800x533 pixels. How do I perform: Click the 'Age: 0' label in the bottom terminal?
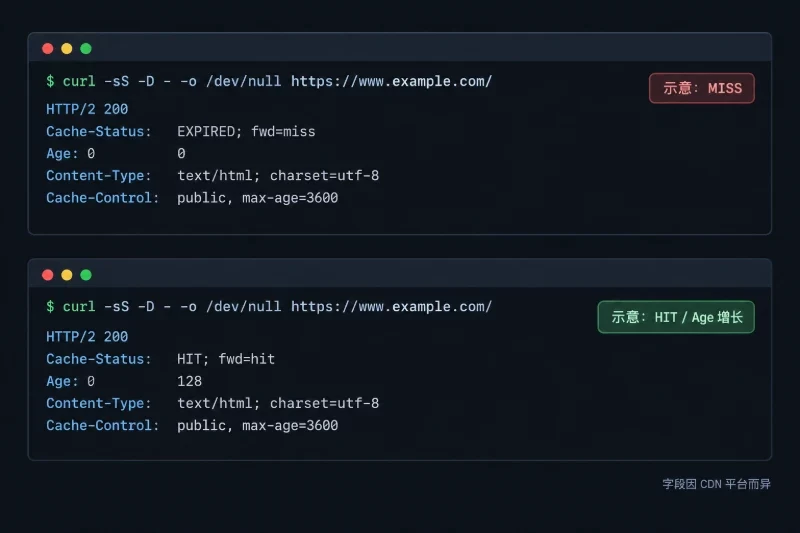(x=70, y=382)
